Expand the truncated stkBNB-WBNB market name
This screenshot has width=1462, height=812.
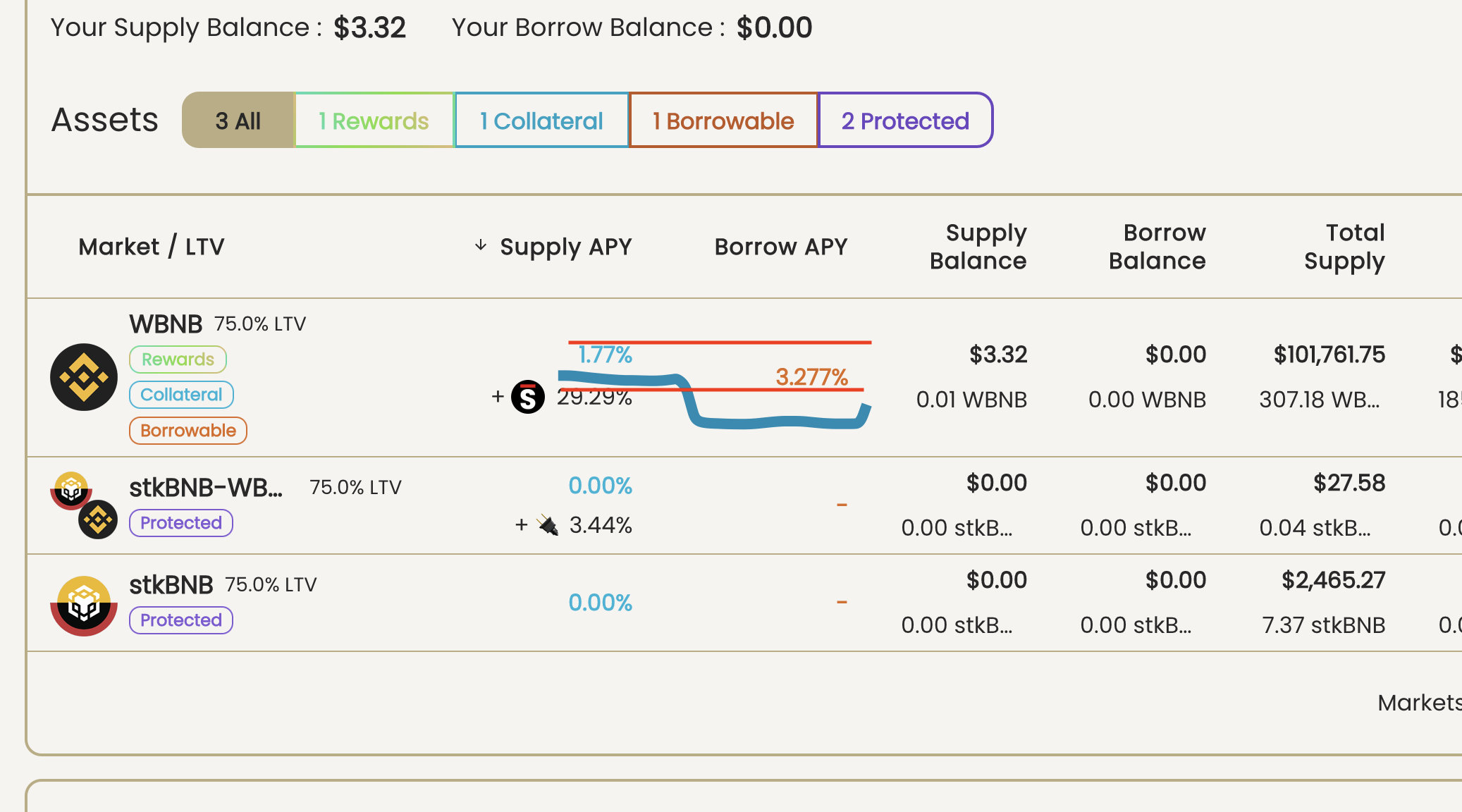point(206,488)
